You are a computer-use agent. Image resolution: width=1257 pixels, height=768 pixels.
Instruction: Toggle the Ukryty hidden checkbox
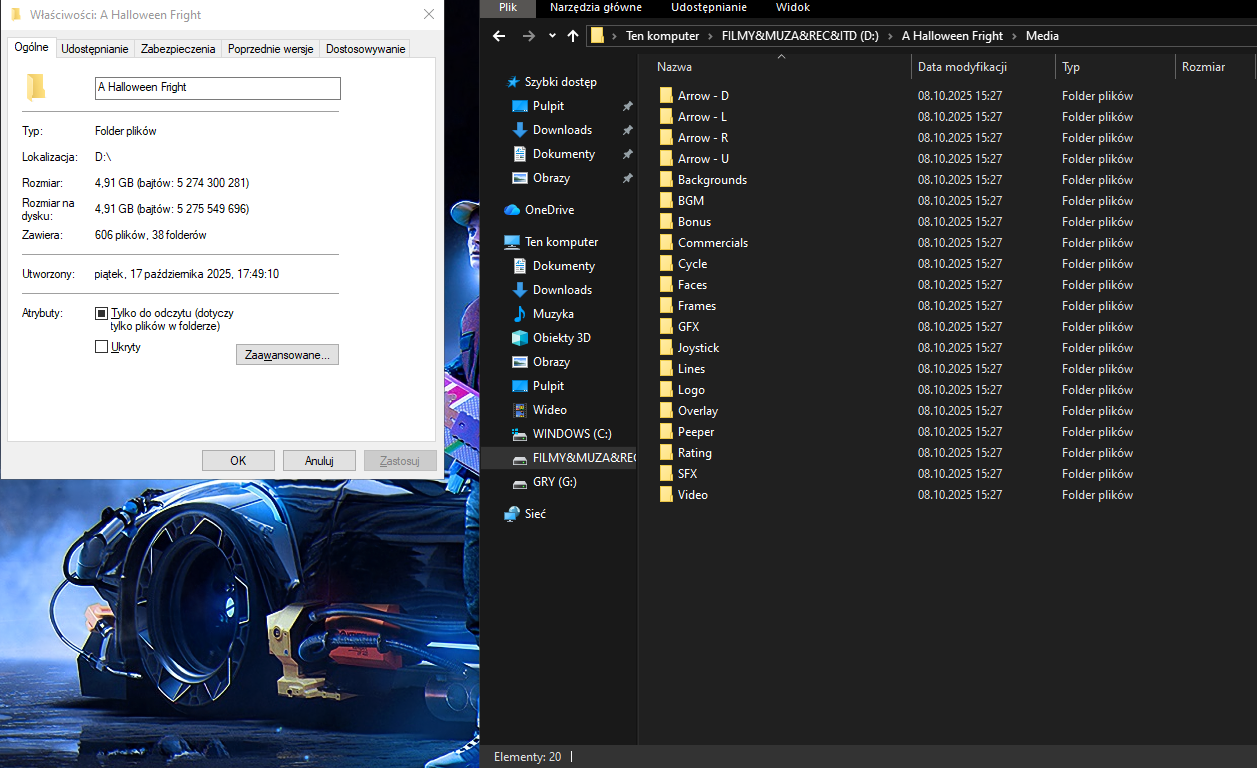pyautogui.click(x=101, y=347)
